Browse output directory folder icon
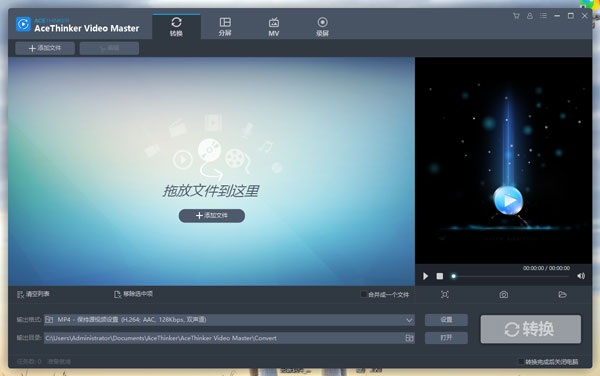Viewport: 600px width, 376px height. pyautogui.click(x=409, y=338)
